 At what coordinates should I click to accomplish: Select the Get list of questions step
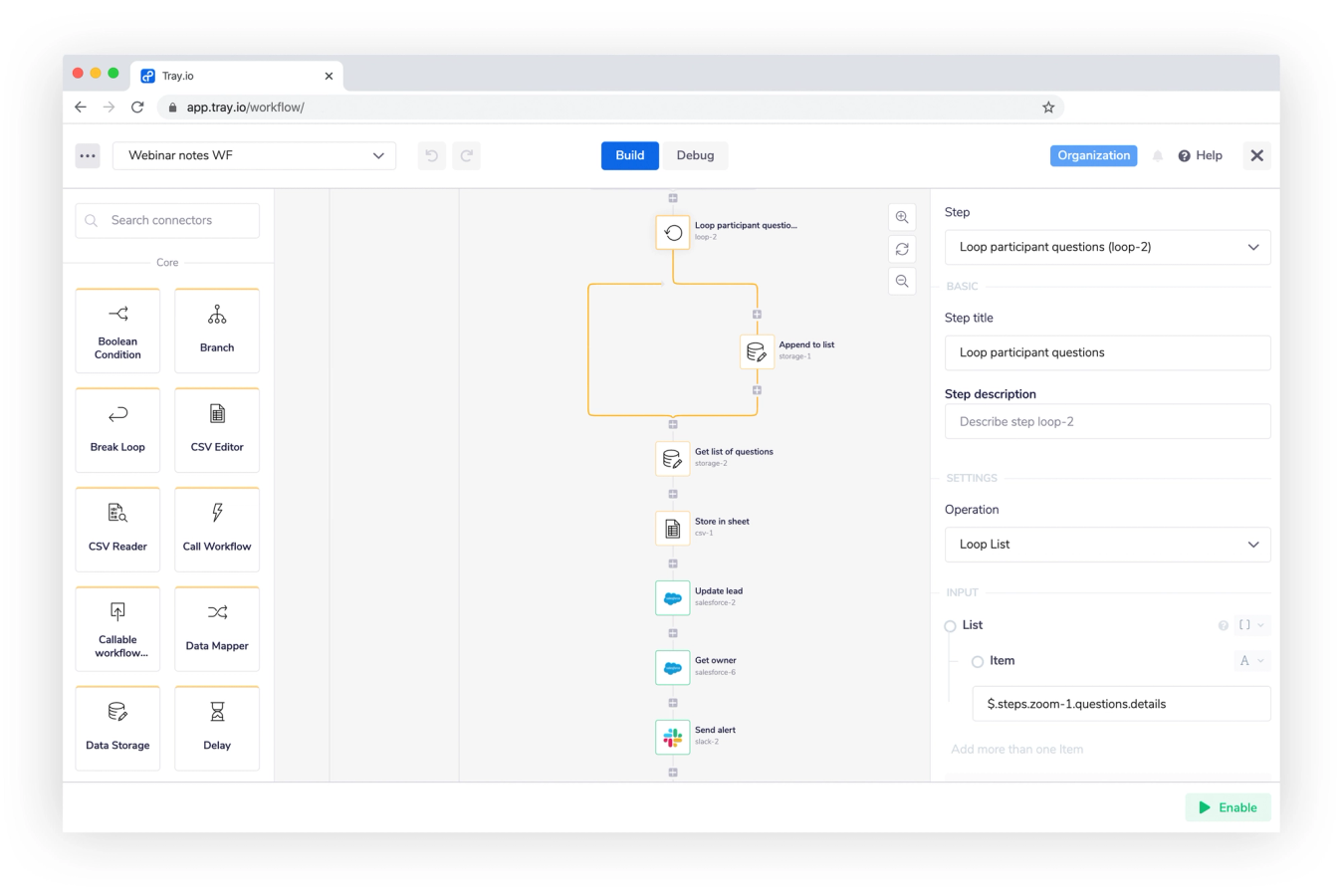(x=673, y=458)
